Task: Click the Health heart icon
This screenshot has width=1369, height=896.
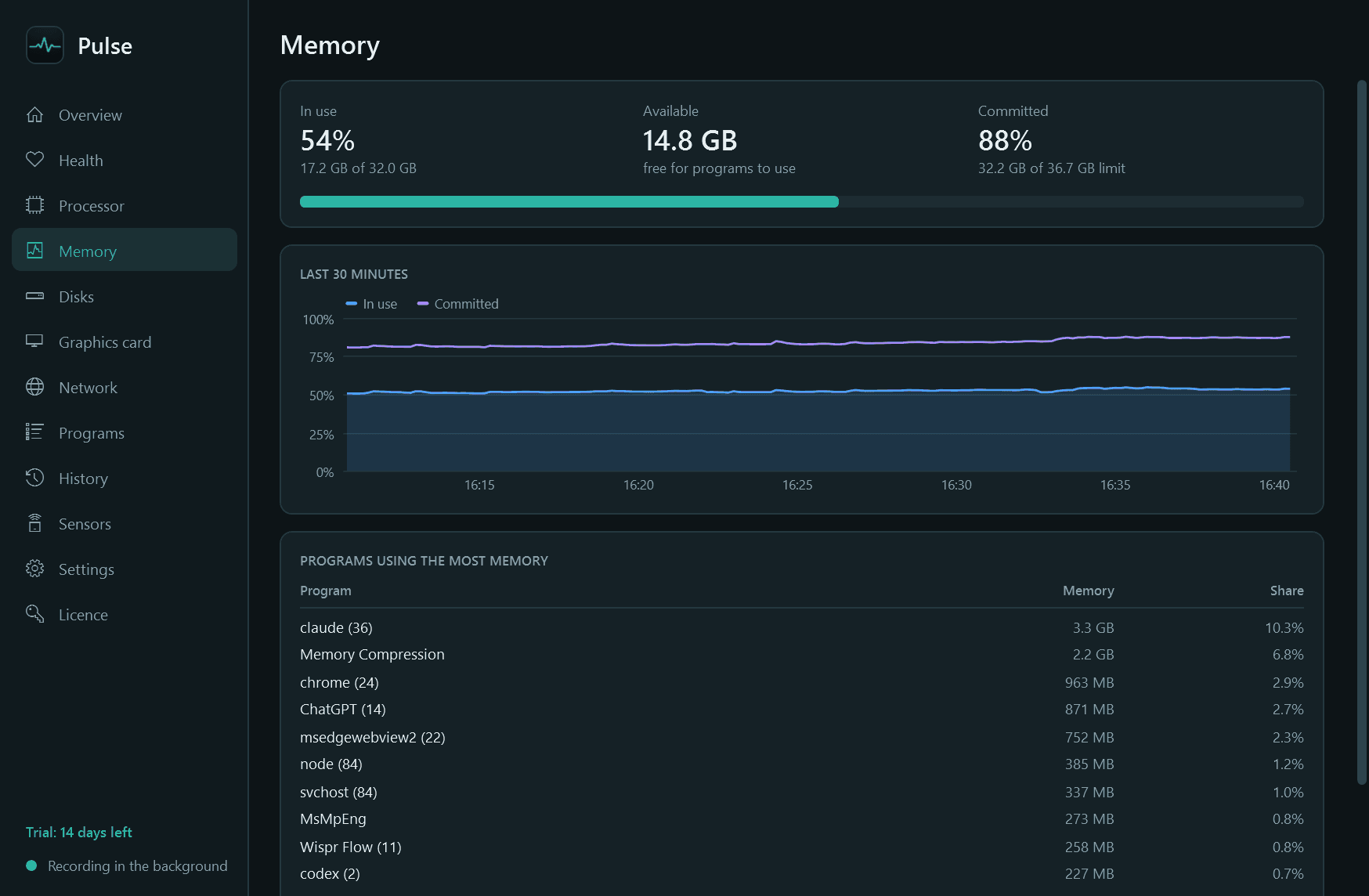Action: pyautogui.click(x=34, y=160)
